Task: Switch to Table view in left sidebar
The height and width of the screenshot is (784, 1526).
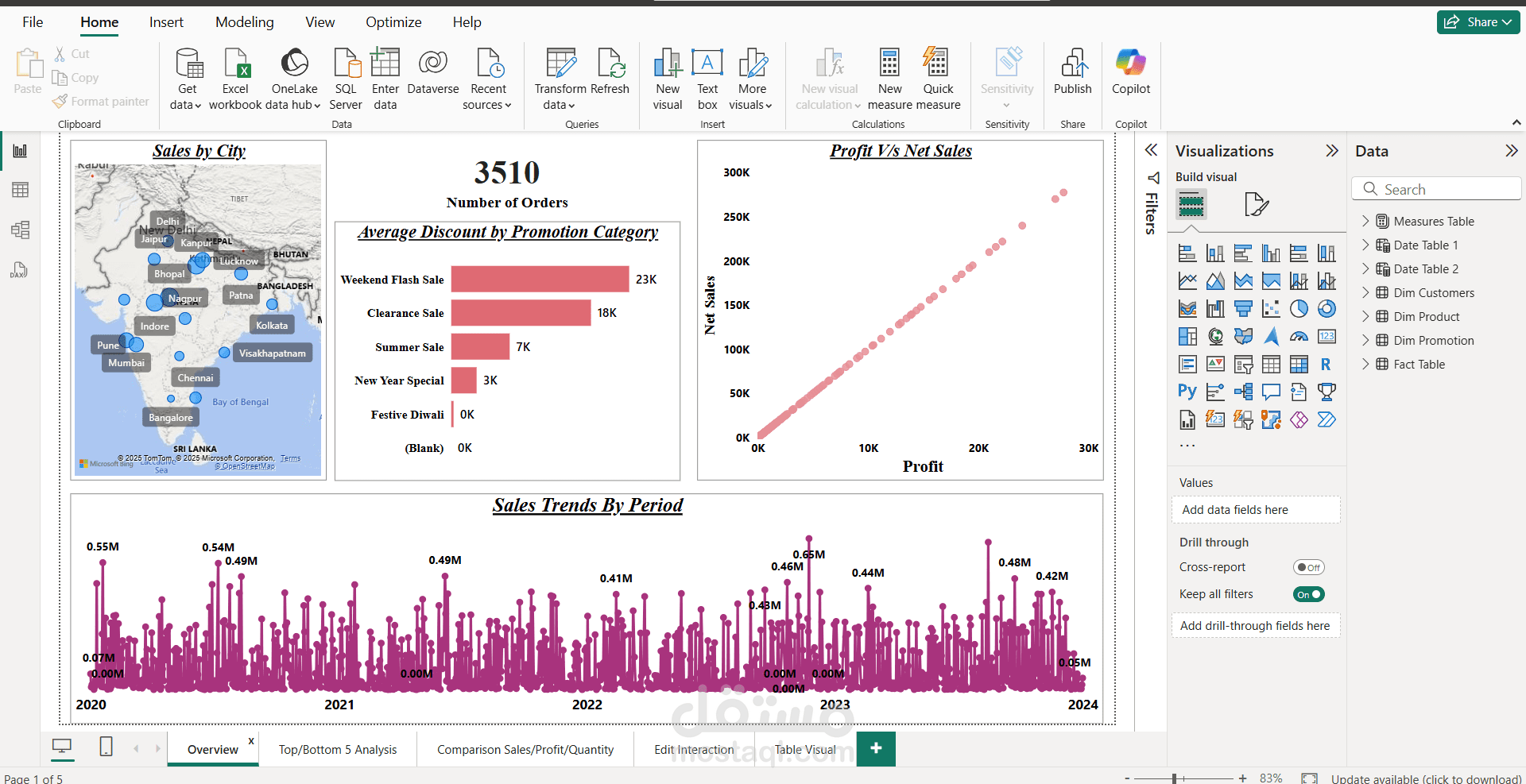Action: point(20,190)
